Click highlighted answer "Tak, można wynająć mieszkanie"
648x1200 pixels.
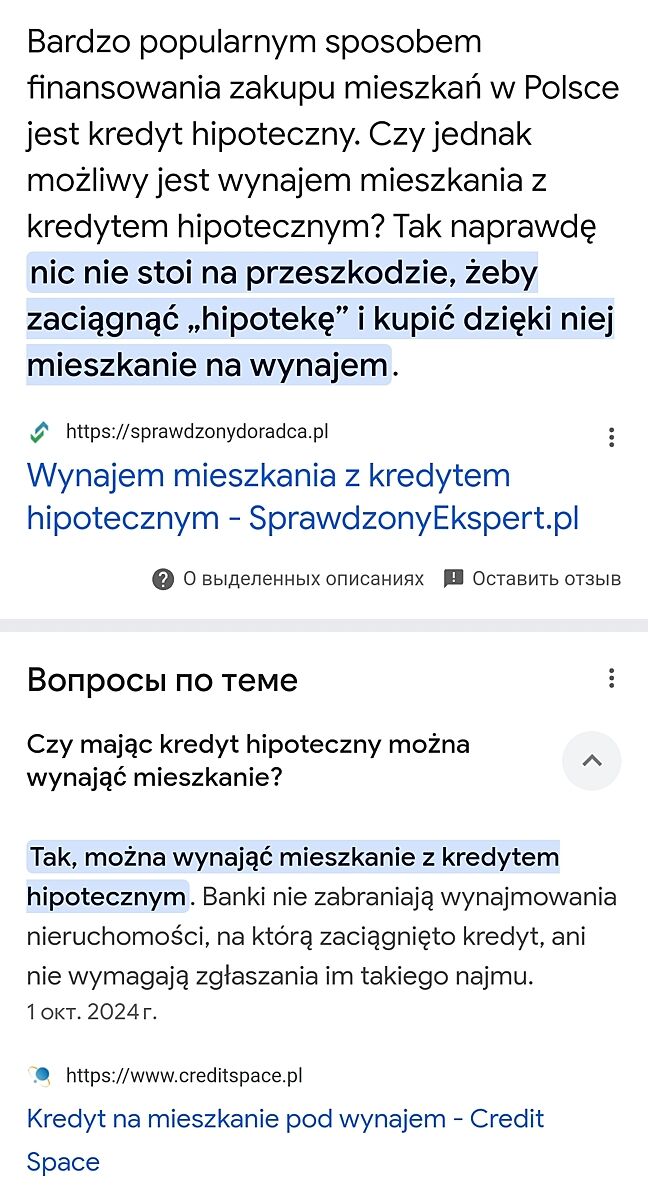click(294, 857)
